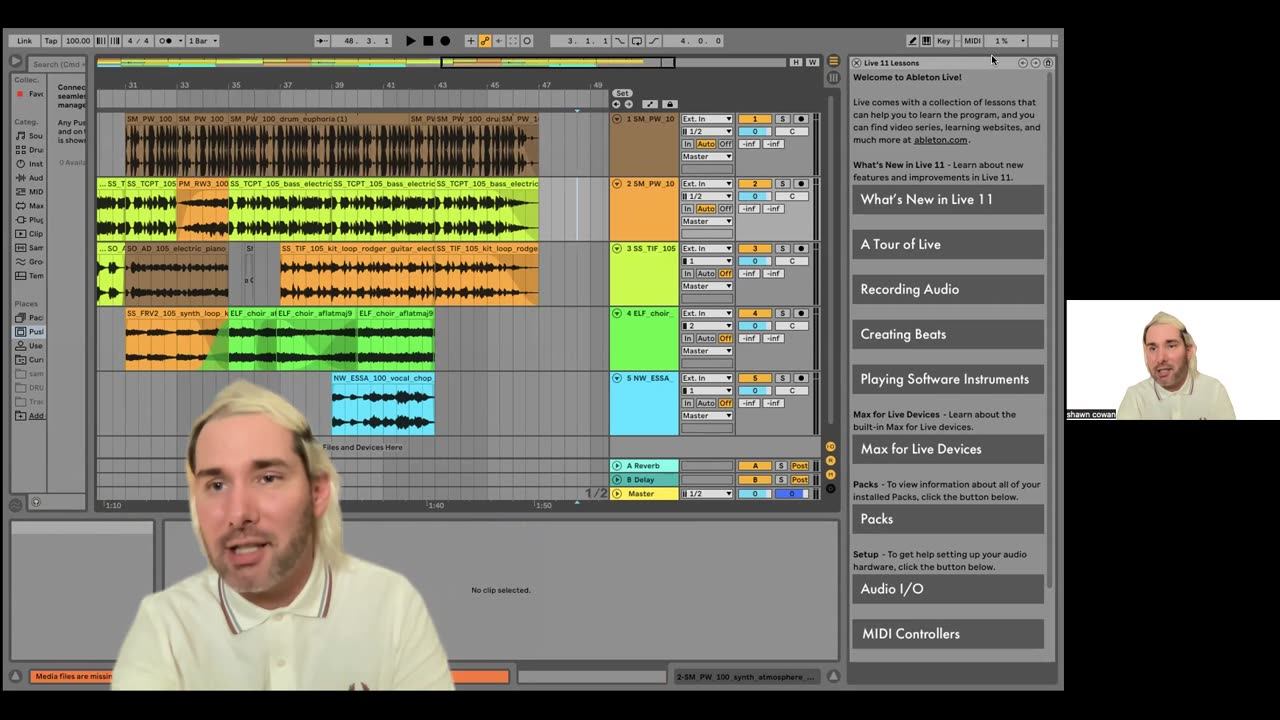Select Instruments category in the browser
This screenshot has height=720, width=1280.
(x=30, y=164)
